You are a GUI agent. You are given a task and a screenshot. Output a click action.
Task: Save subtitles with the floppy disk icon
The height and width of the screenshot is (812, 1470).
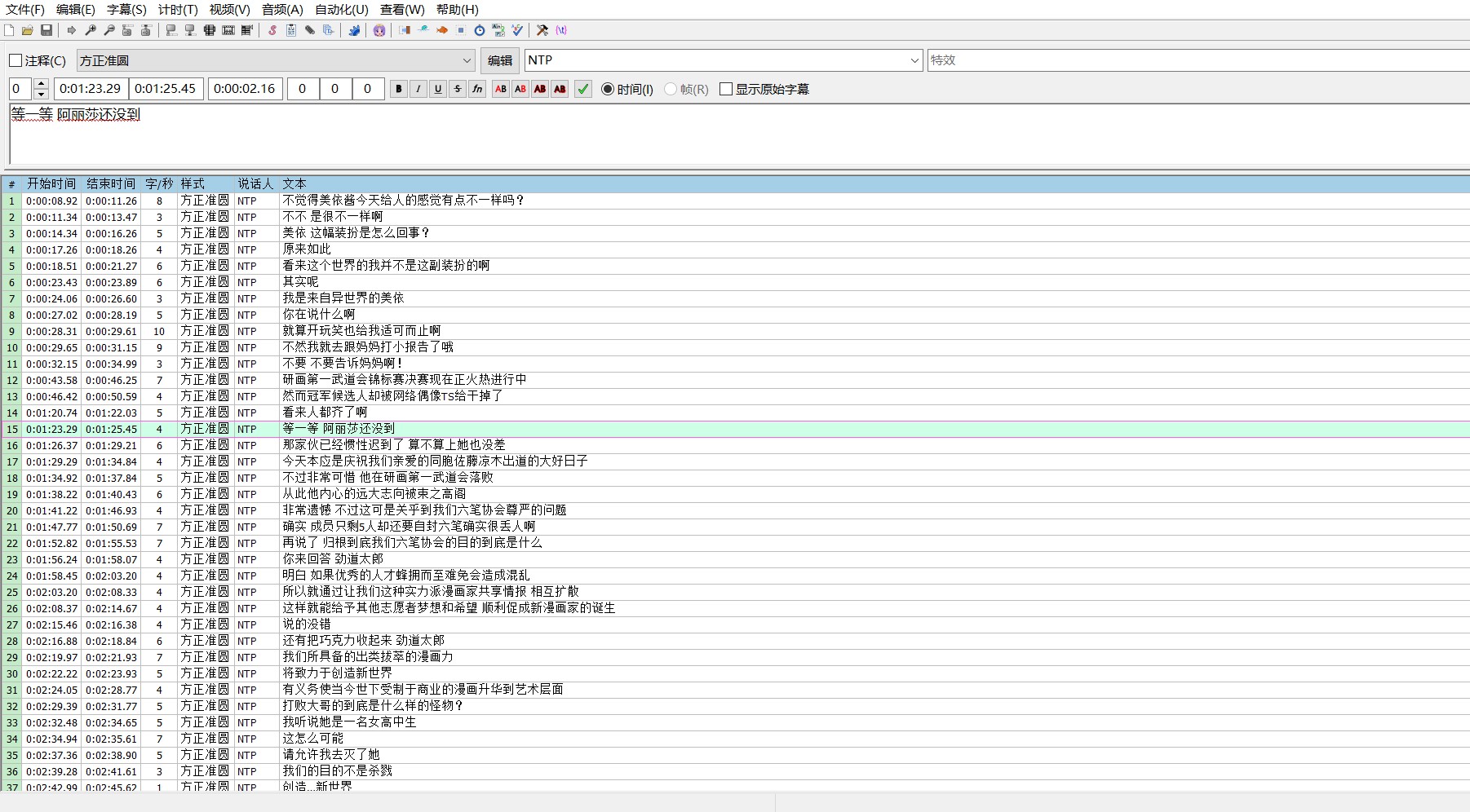46,30
